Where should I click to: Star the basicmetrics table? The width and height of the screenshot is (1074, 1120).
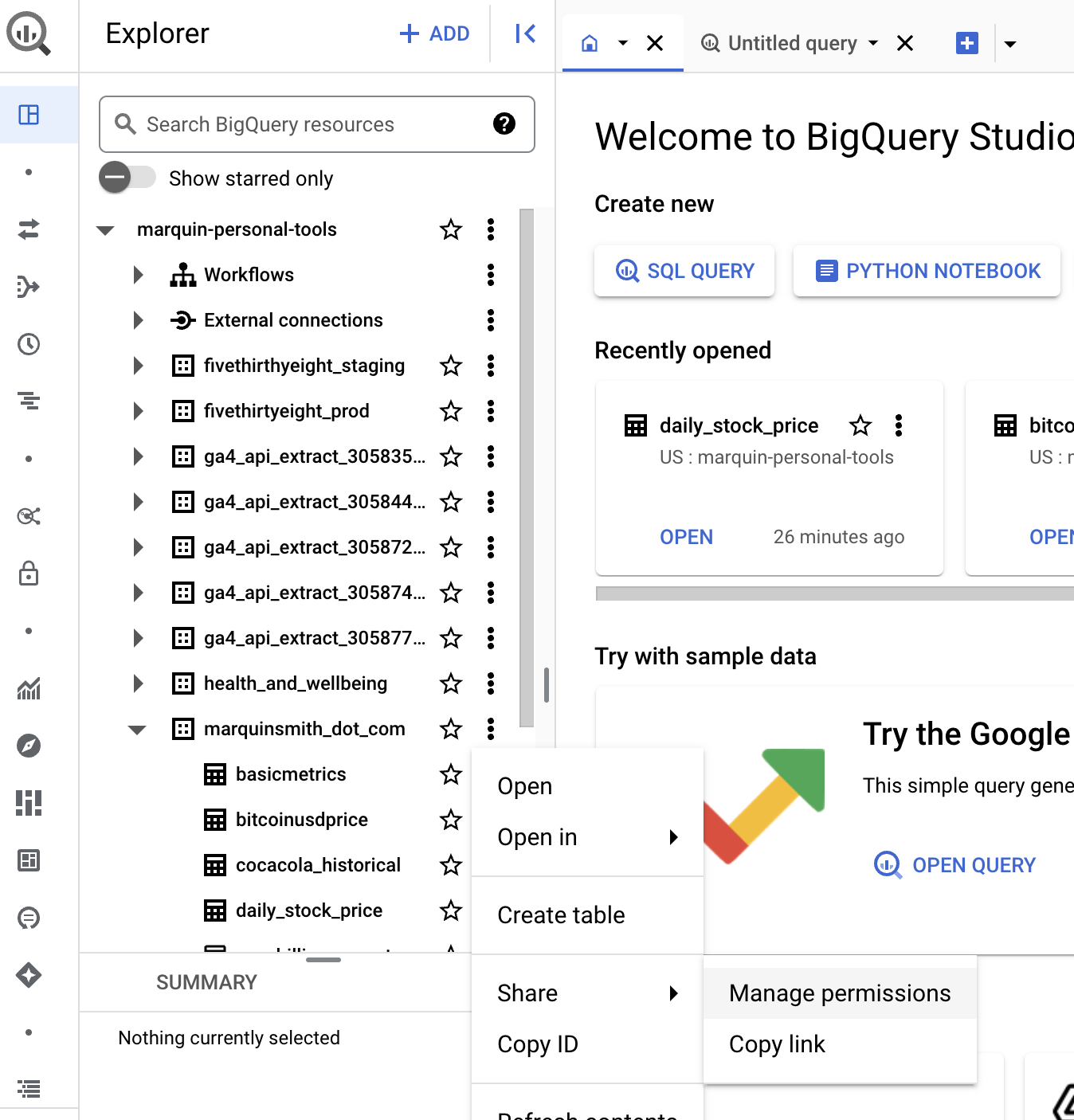click(x=451, y=774)
